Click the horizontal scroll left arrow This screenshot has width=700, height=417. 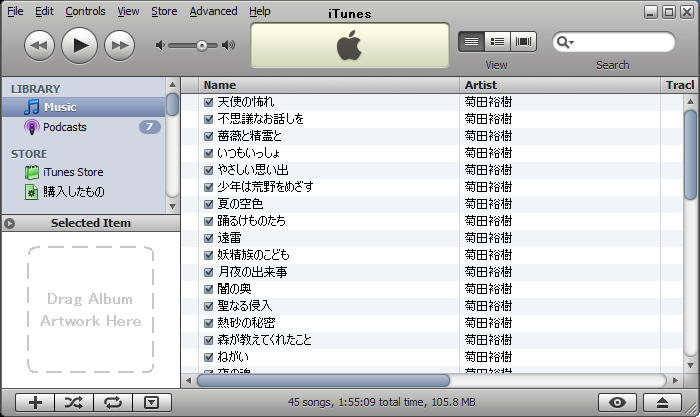pos(188,381)
